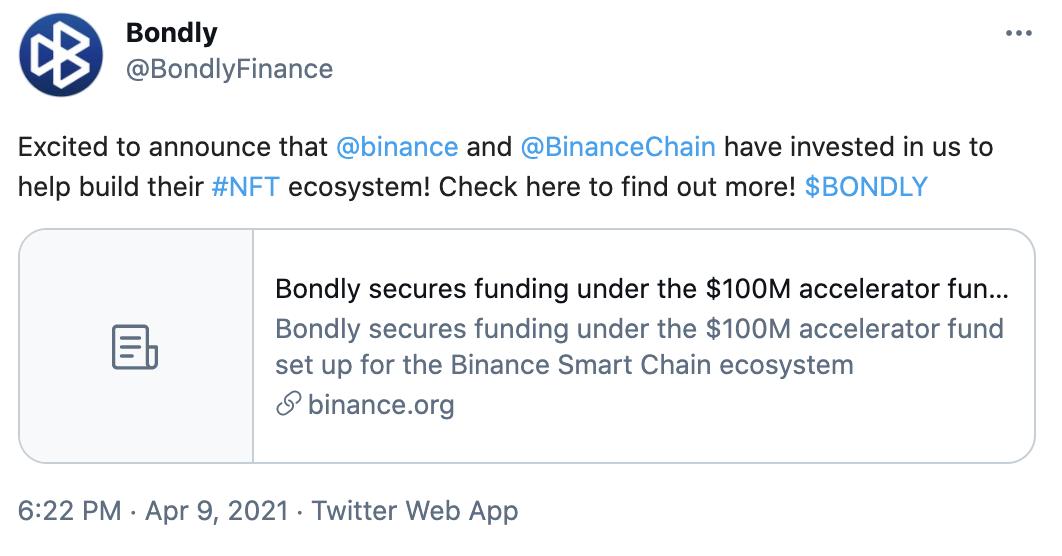The image size is (1062, 556).
Task: Open card title about $100M accelerator fund
Action: 641,289
